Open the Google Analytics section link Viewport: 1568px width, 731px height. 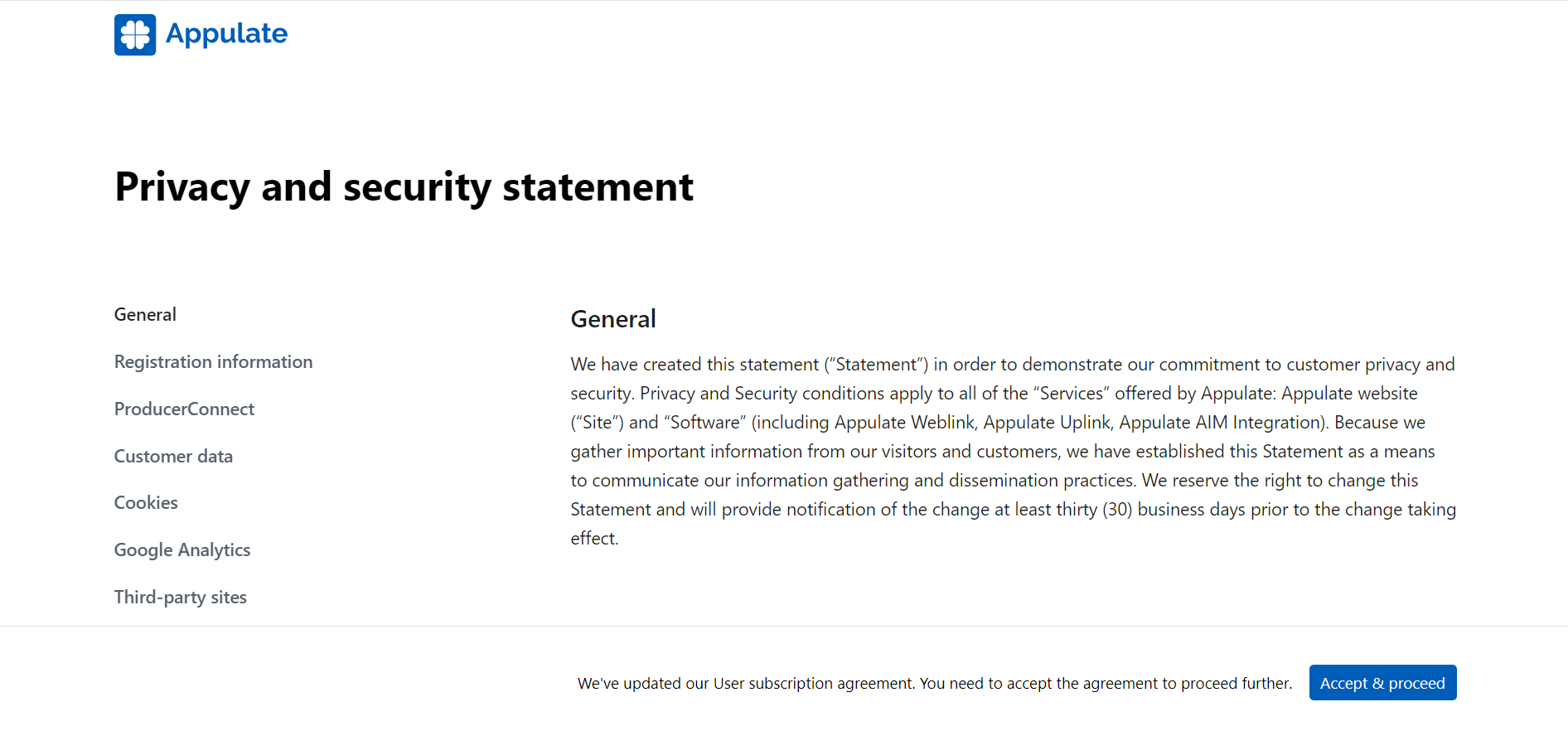point(181,550)
